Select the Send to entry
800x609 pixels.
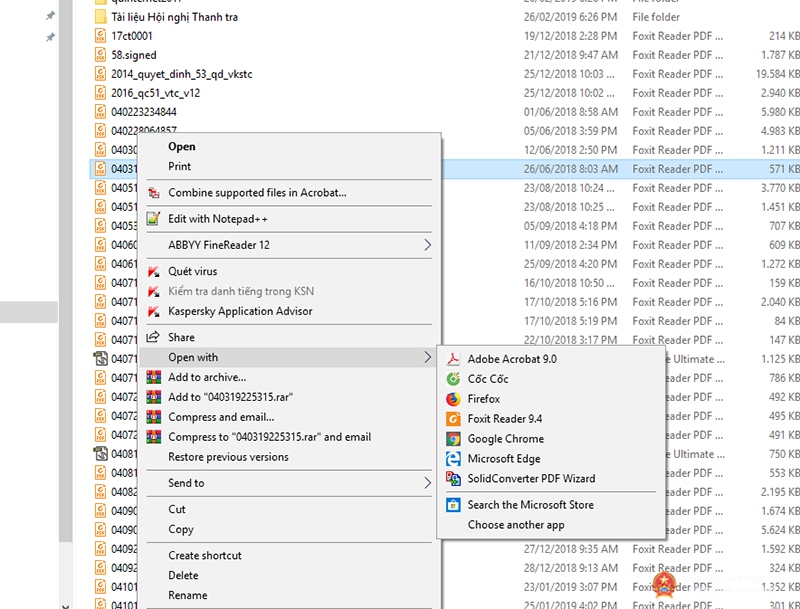(x=289, y=483)
